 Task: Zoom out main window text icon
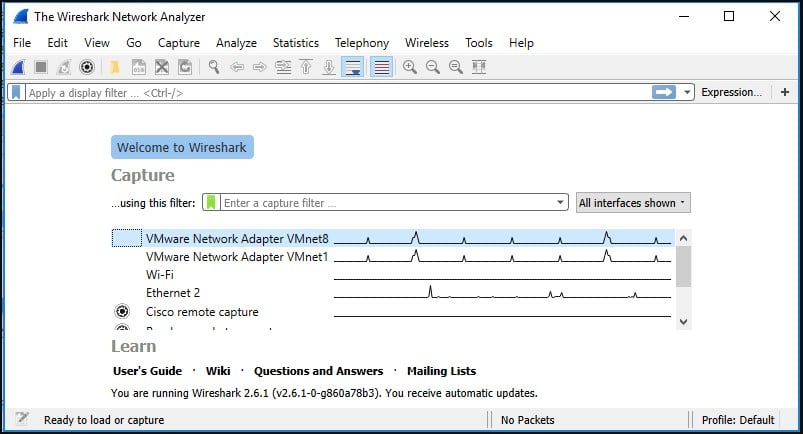coord(433,67)
